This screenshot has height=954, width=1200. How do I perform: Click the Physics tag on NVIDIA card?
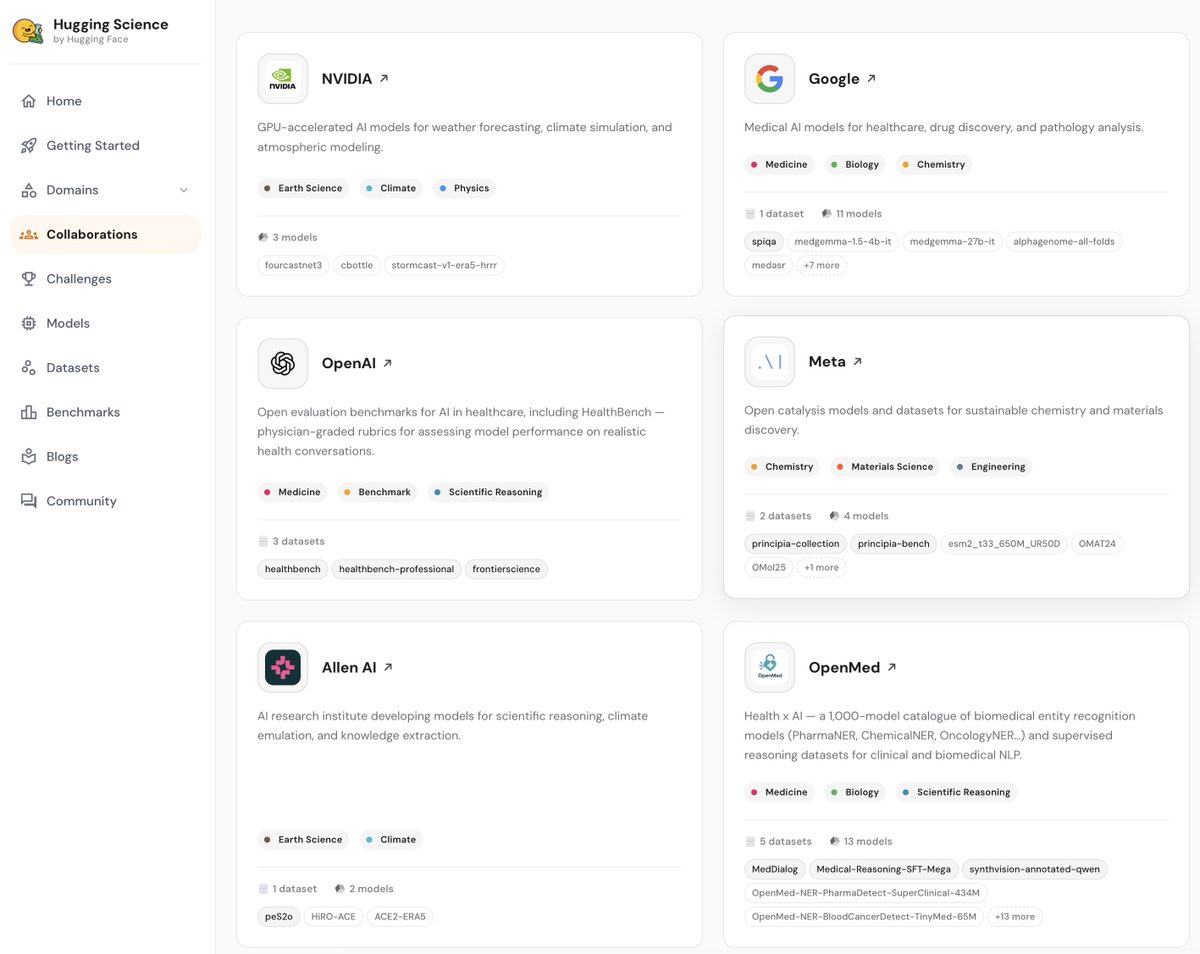click(464, 188)
